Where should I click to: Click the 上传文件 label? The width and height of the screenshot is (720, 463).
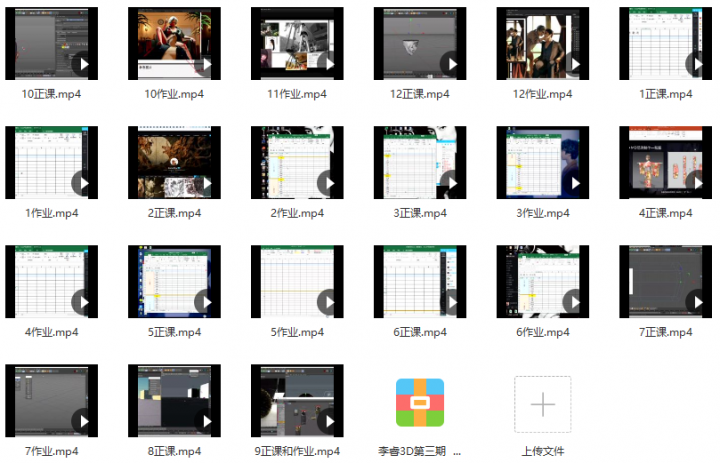pos(543,451)
